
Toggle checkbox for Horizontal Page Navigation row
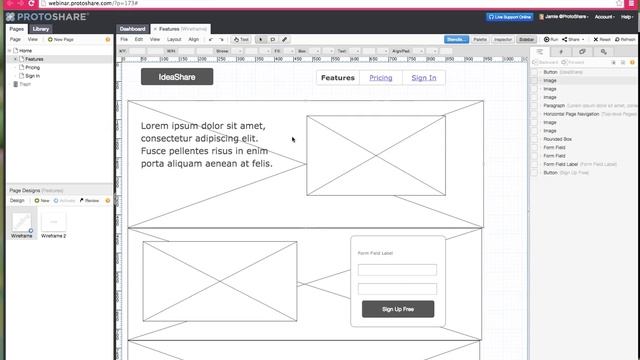pos(534,114)
